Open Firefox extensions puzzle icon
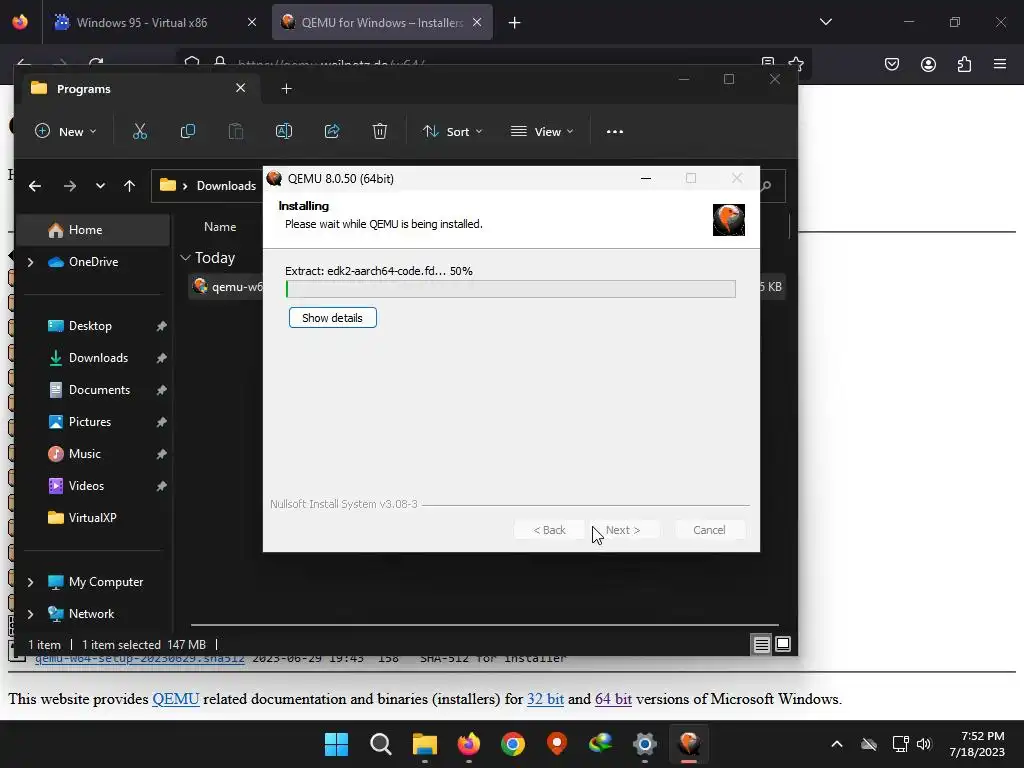1024x768 pixels. 964,64
